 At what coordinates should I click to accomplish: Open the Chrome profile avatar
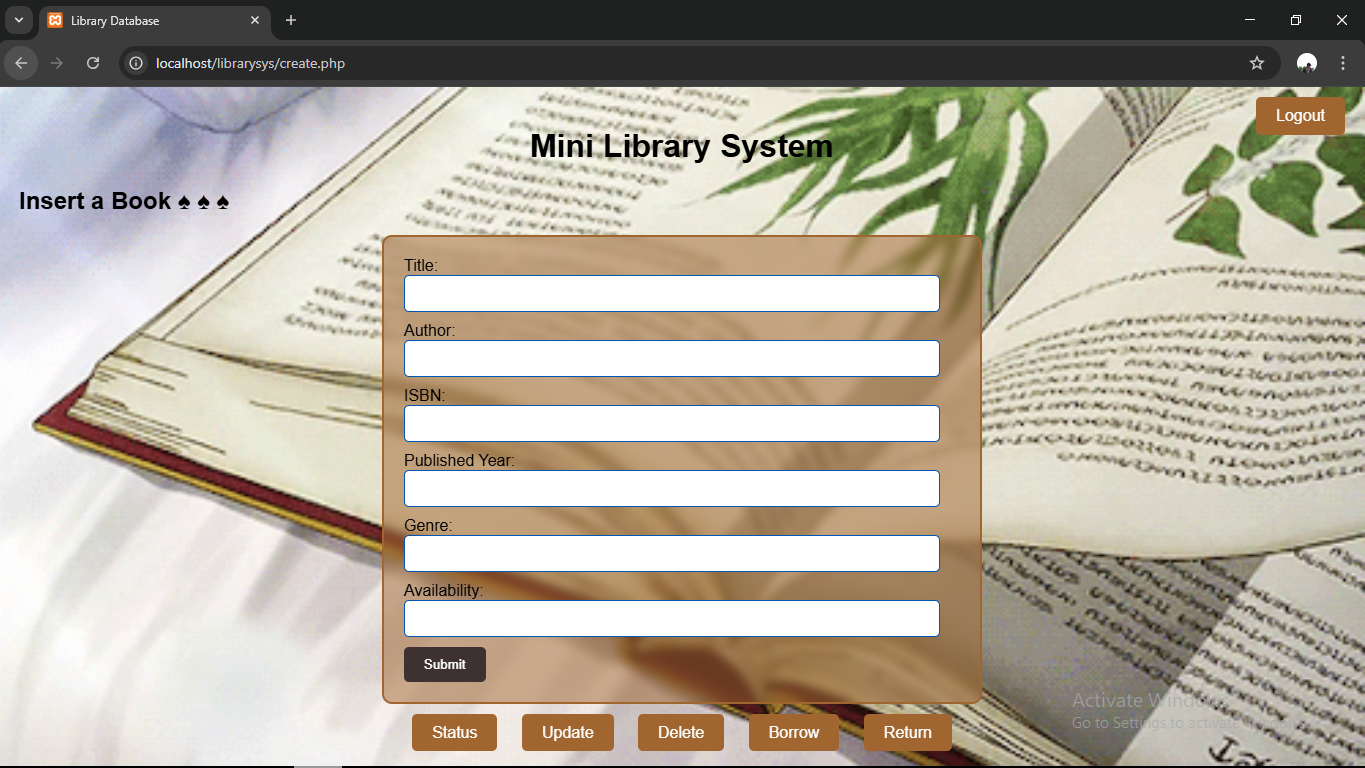pos(1306,63)
